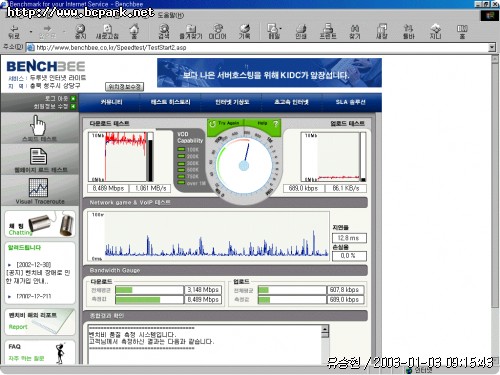Open the Visual Traceroute graph icon

tap(38, 187)
